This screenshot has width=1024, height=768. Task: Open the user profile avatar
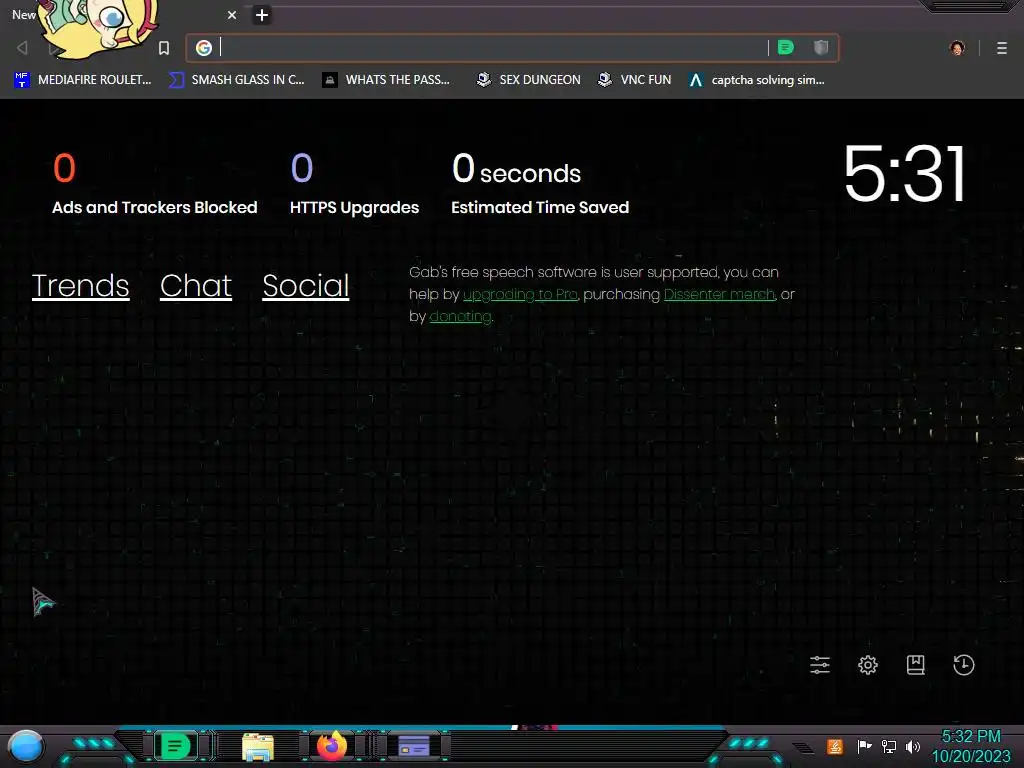[957, 48]
